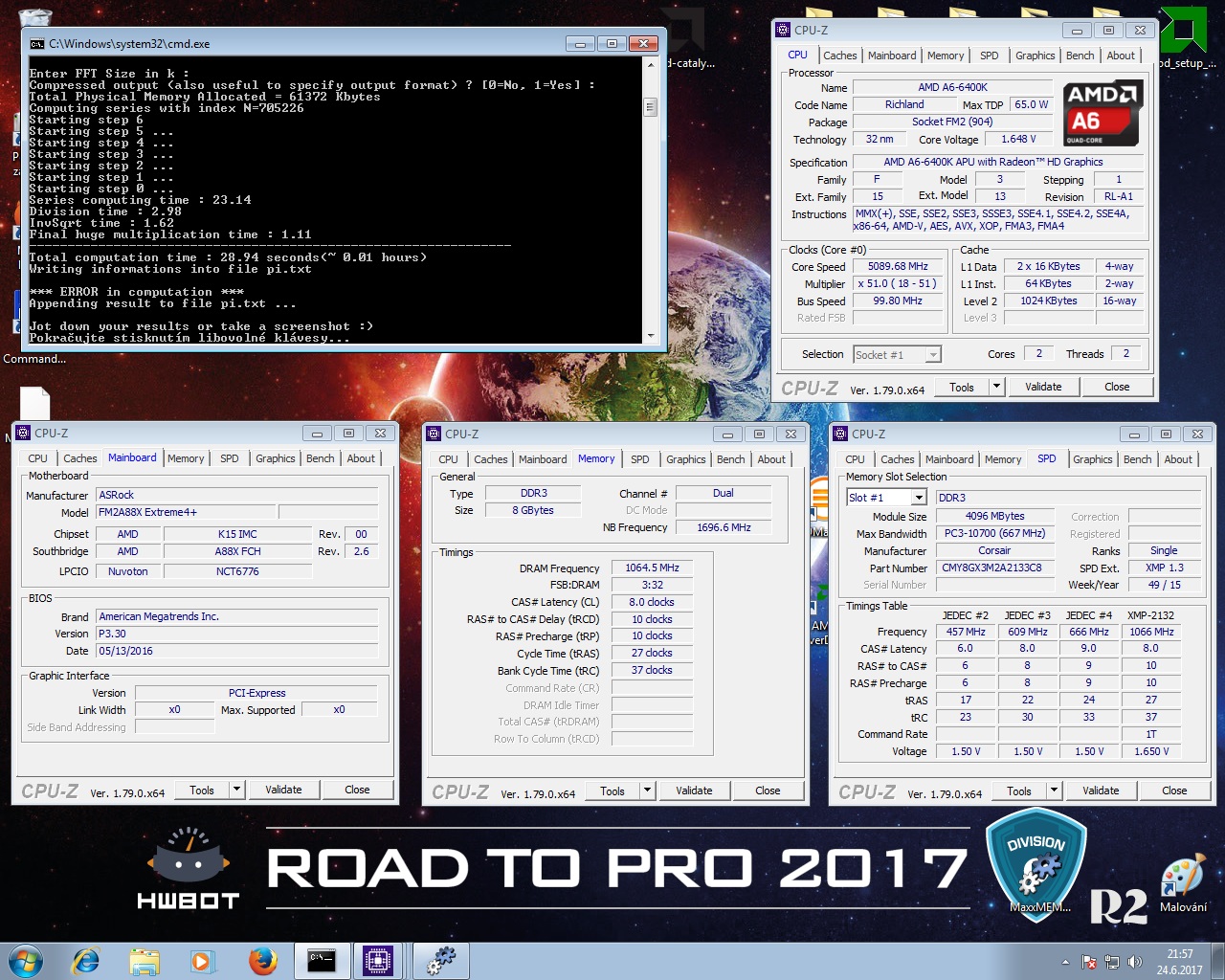Launch Firefox from the taskbar
The width and height of the screenshot is (1225, 980).
[x=261, y=960]
